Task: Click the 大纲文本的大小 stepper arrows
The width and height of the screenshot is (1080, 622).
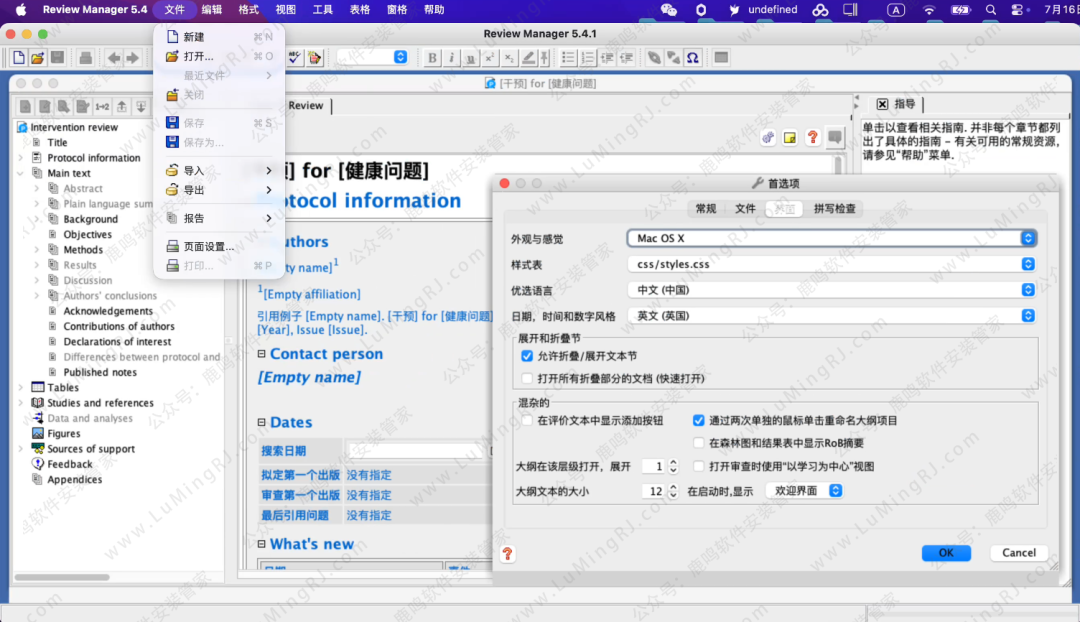Action: [673, 492]
